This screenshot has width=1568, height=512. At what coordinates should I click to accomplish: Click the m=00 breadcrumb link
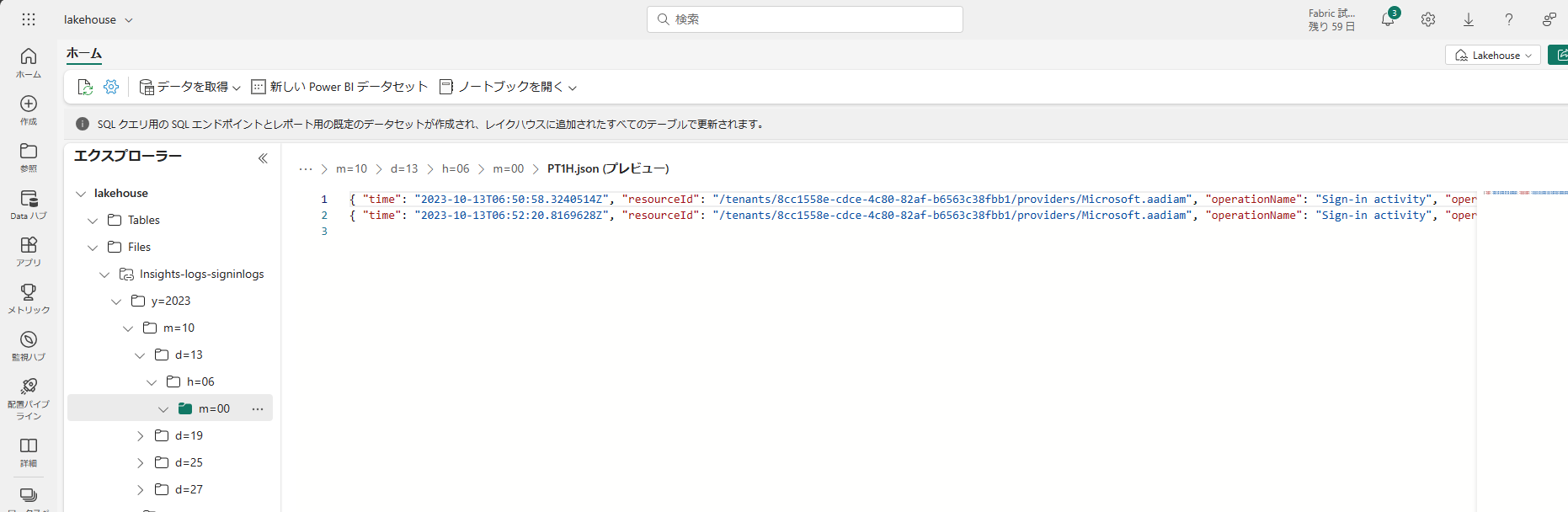pos(509,169)
